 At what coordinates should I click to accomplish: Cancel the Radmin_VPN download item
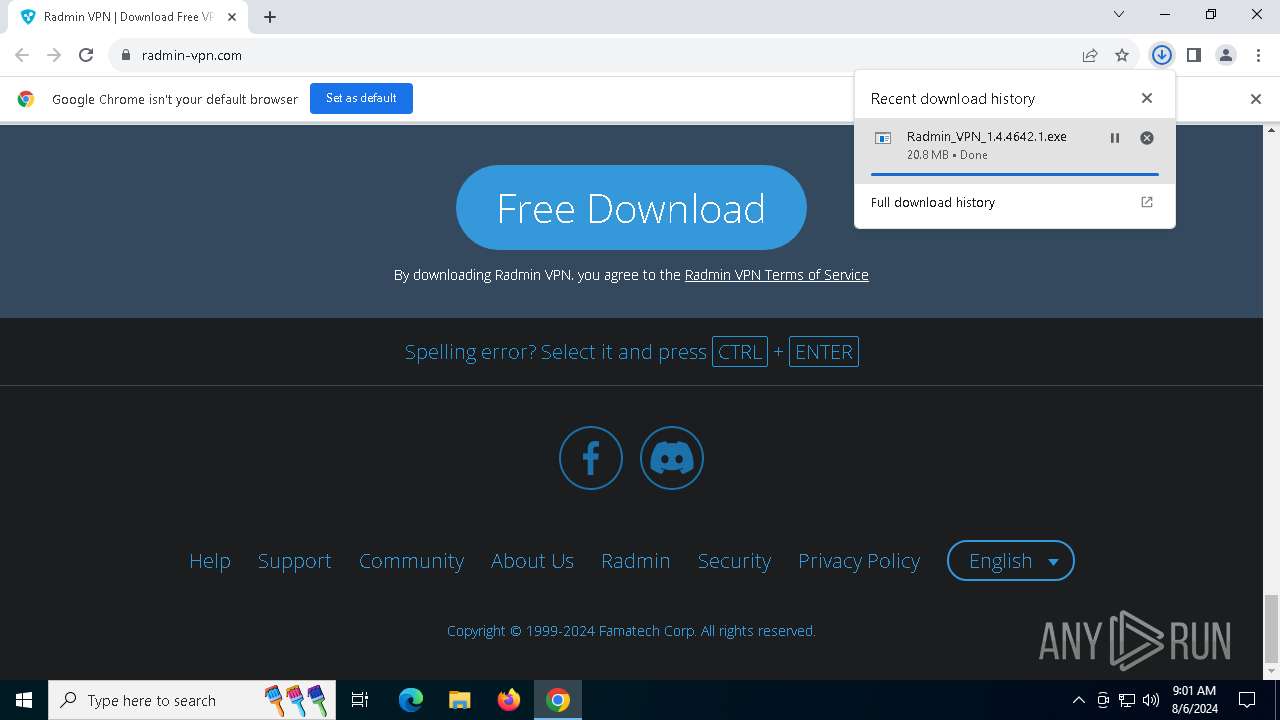click(x=1147, y=138)
